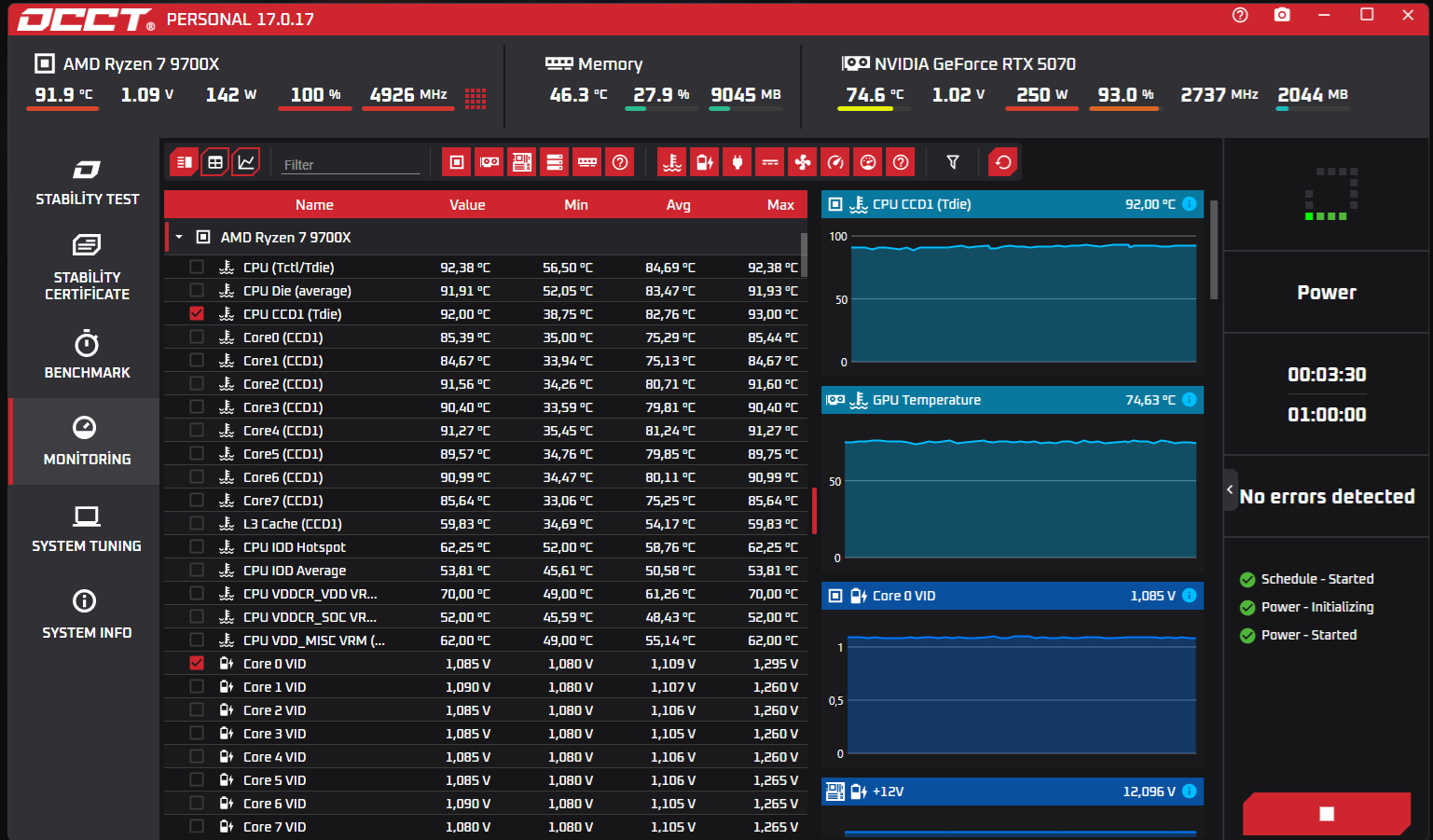Toggle voltage sensor type filter
This screenshot has height=840, width=1433.
[705, 162]
